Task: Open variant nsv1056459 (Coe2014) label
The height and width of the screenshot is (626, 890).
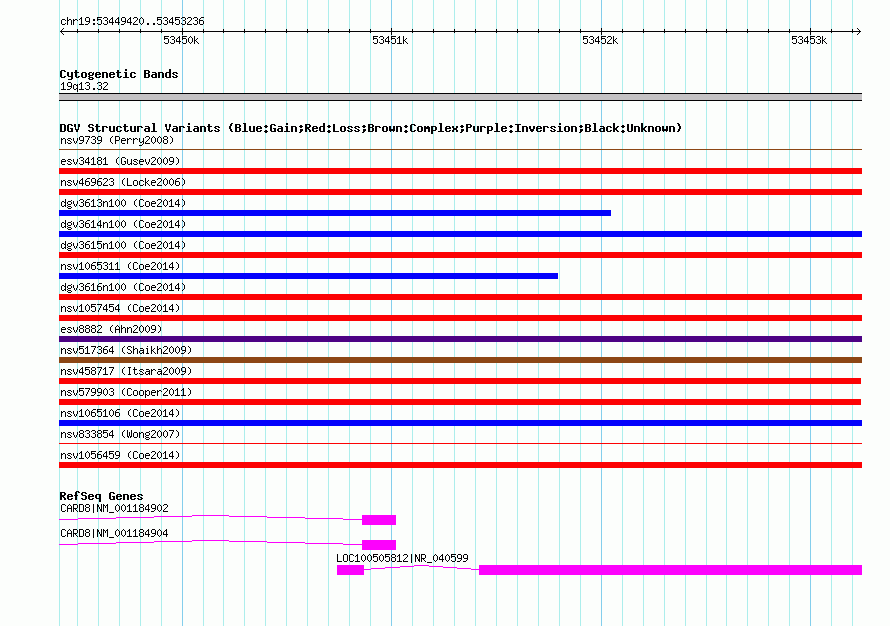Action: pos(120,455)
